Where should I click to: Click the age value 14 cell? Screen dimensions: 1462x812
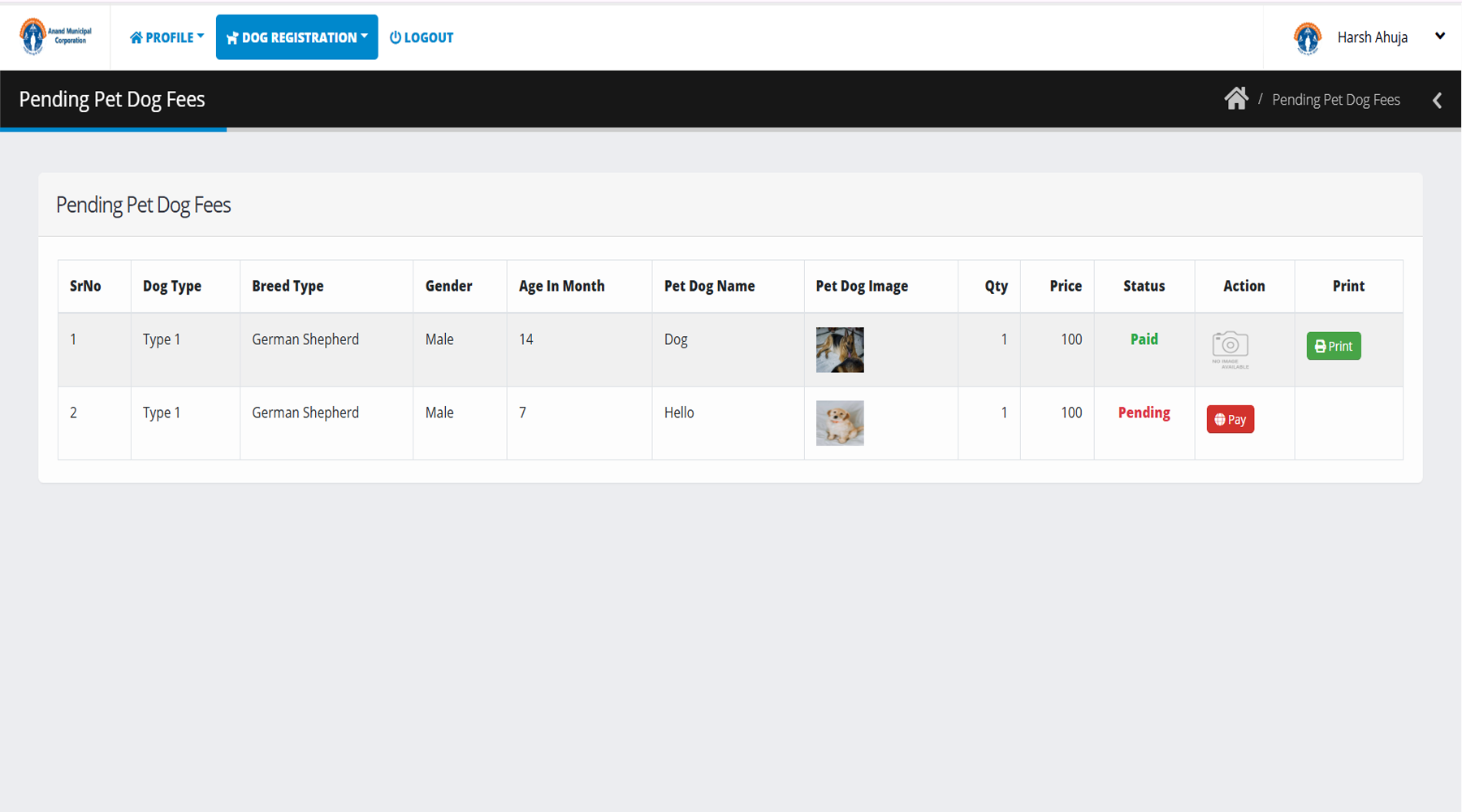point(579,350)
